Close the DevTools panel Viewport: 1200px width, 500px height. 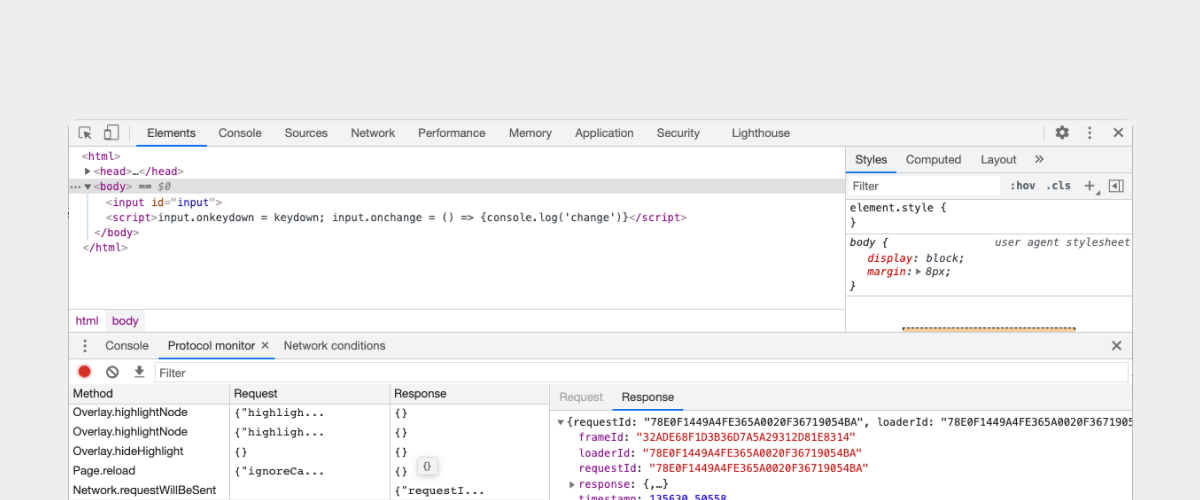1118,133
